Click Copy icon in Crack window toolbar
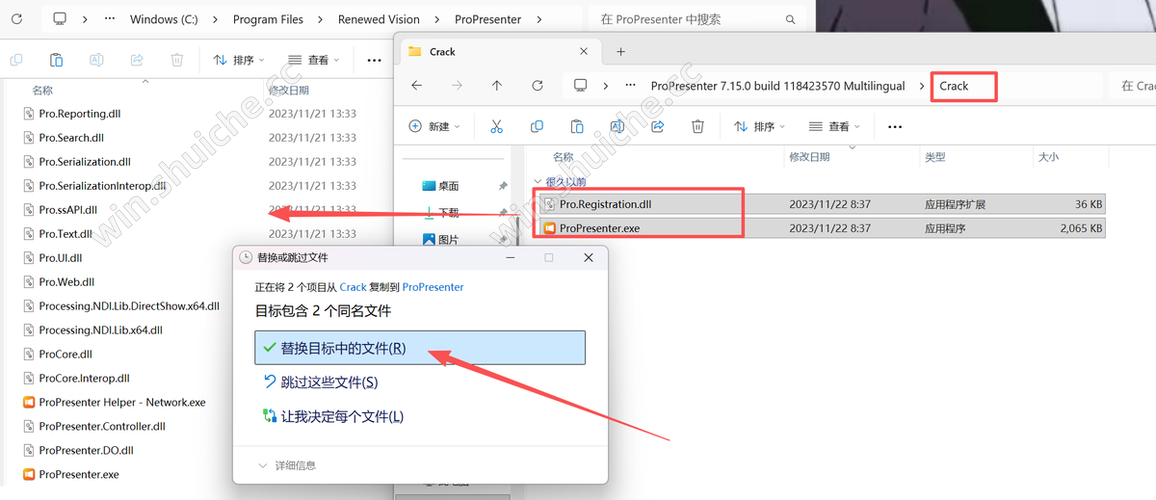This screenshot has height=500, width=1156. (x=537, y=127)
